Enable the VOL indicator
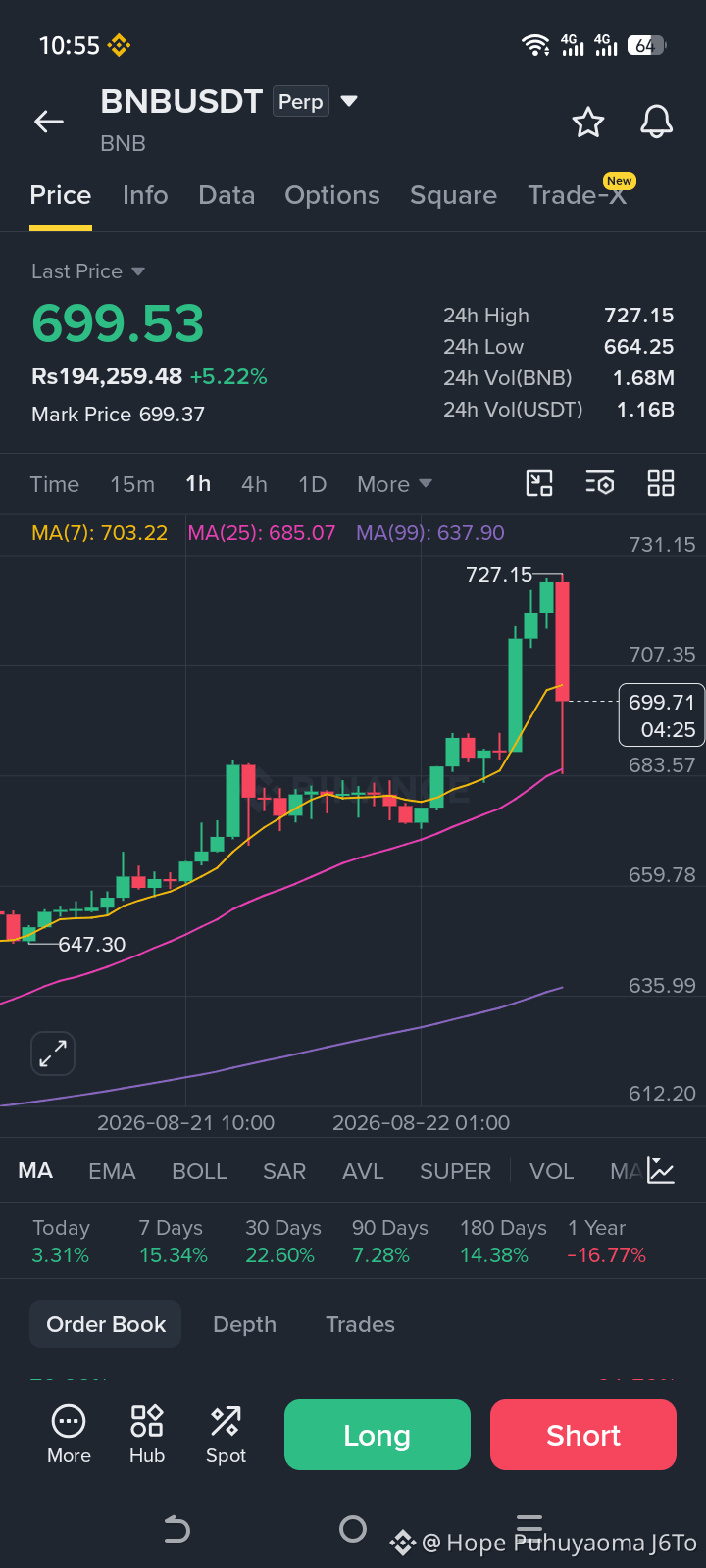 551,1171
